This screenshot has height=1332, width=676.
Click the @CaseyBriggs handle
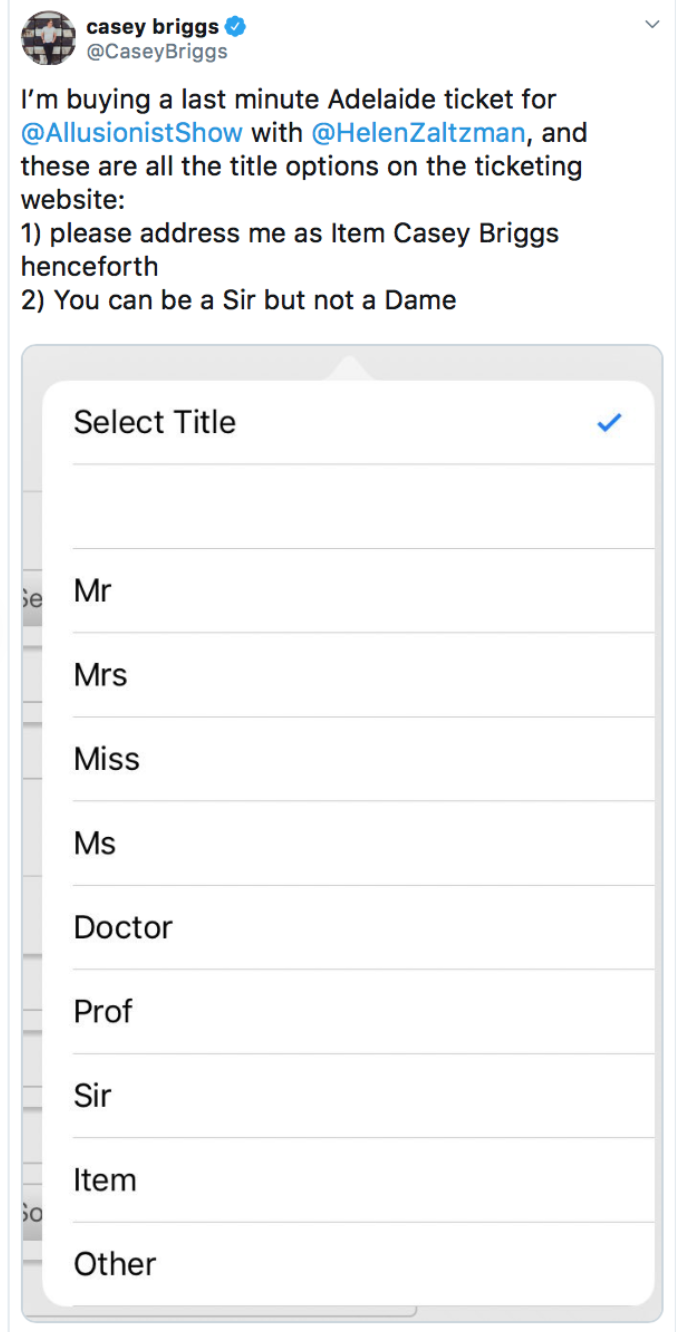pyautogui.click(x=157, y=51)
